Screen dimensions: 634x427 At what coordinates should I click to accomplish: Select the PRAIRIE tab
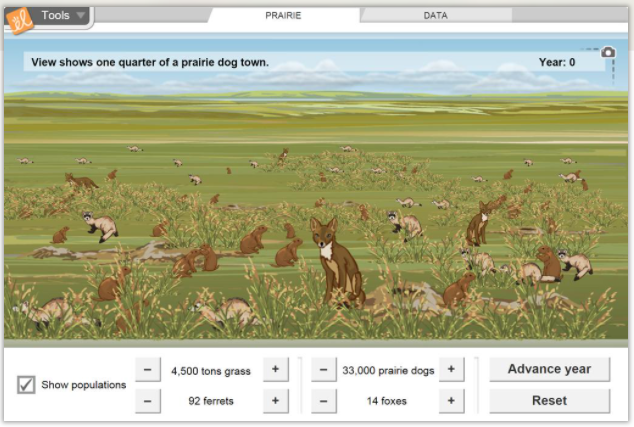(x=283, y=15)
